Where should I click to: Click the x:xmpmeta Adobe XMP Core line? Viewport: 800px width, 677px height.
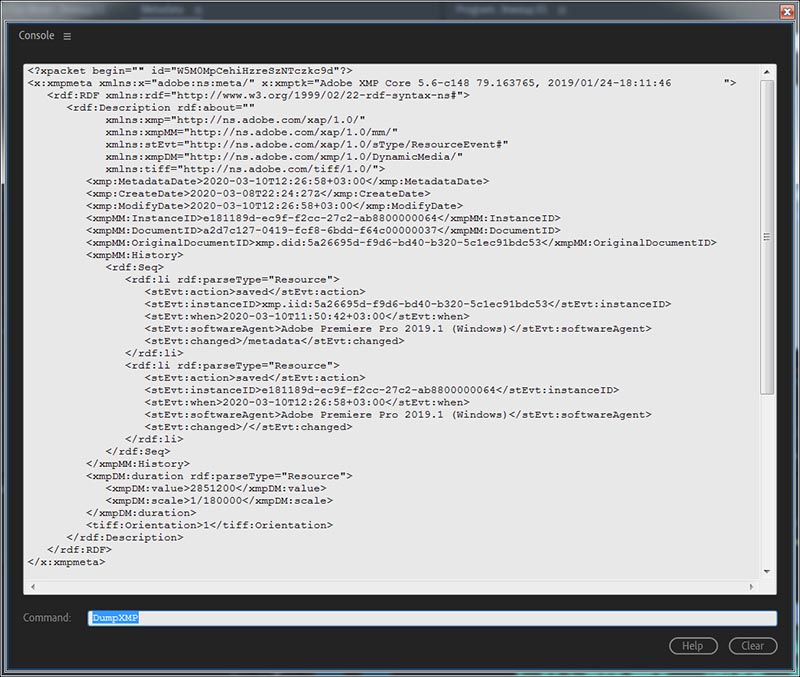pyautogui.click(x=382, y=83)
